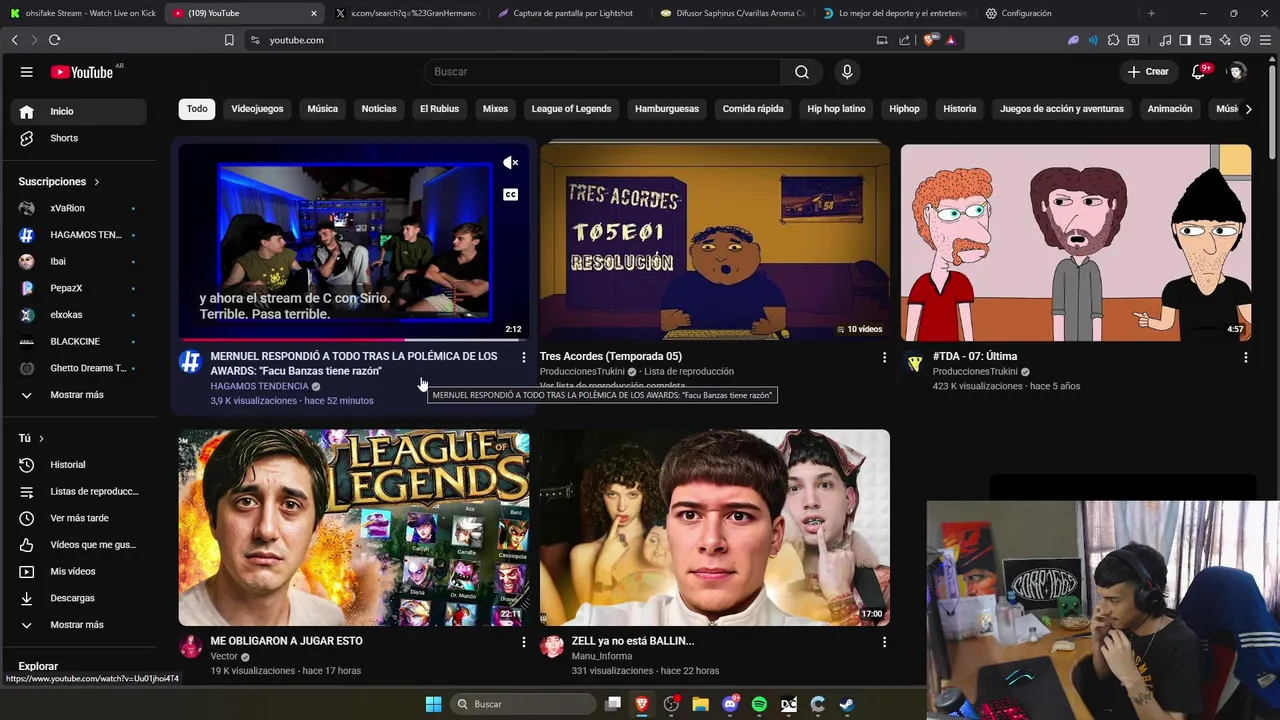Select the Todo filter chip
1280x720 pixels.
tap(197, 109)
